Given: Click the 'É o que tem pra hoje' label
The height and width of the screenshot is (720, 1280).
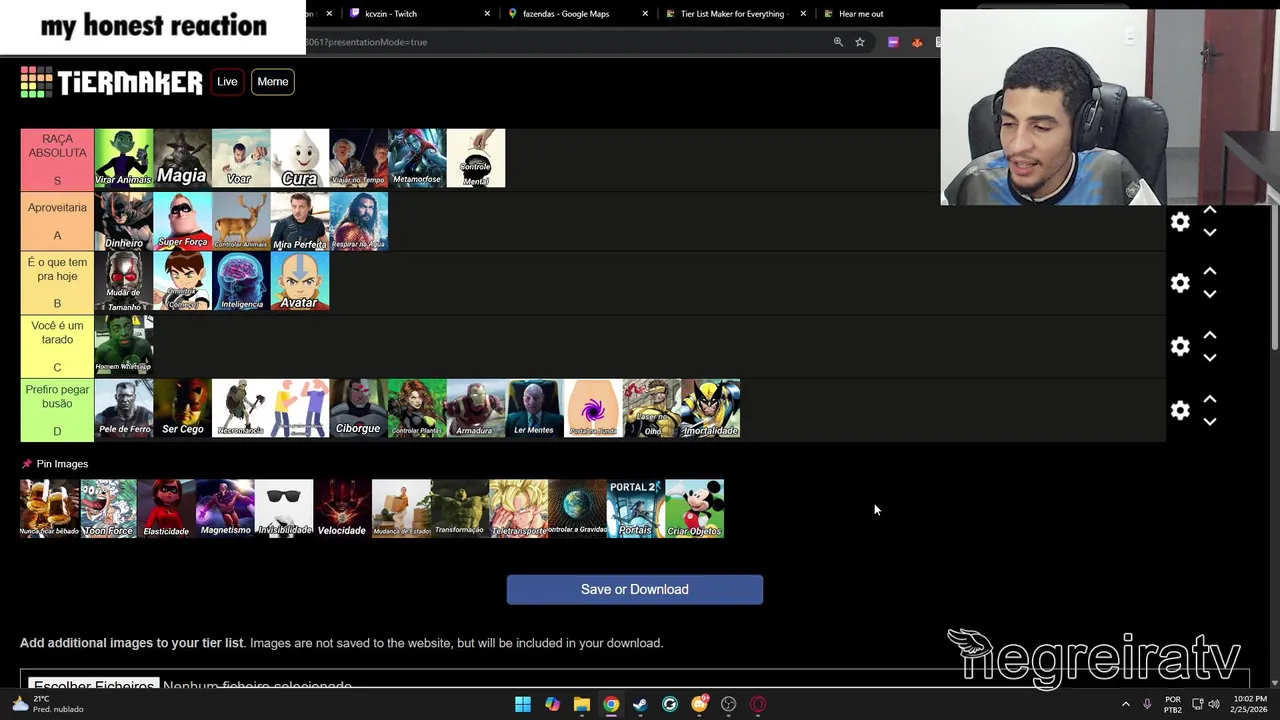Looking at the screenshot, I should 57,281.
